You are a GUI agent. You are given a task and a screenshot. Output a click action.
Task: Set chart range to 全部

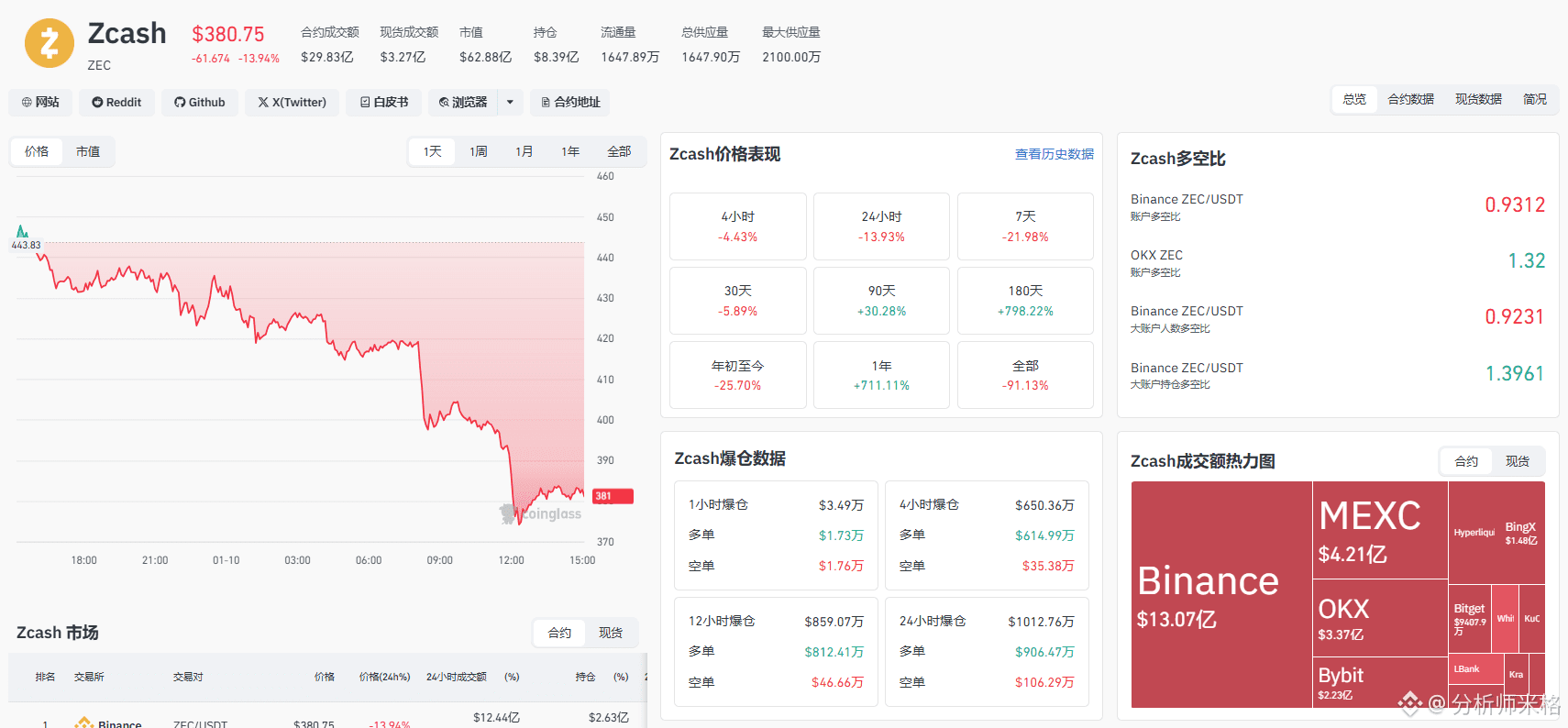tap(619, 151)
